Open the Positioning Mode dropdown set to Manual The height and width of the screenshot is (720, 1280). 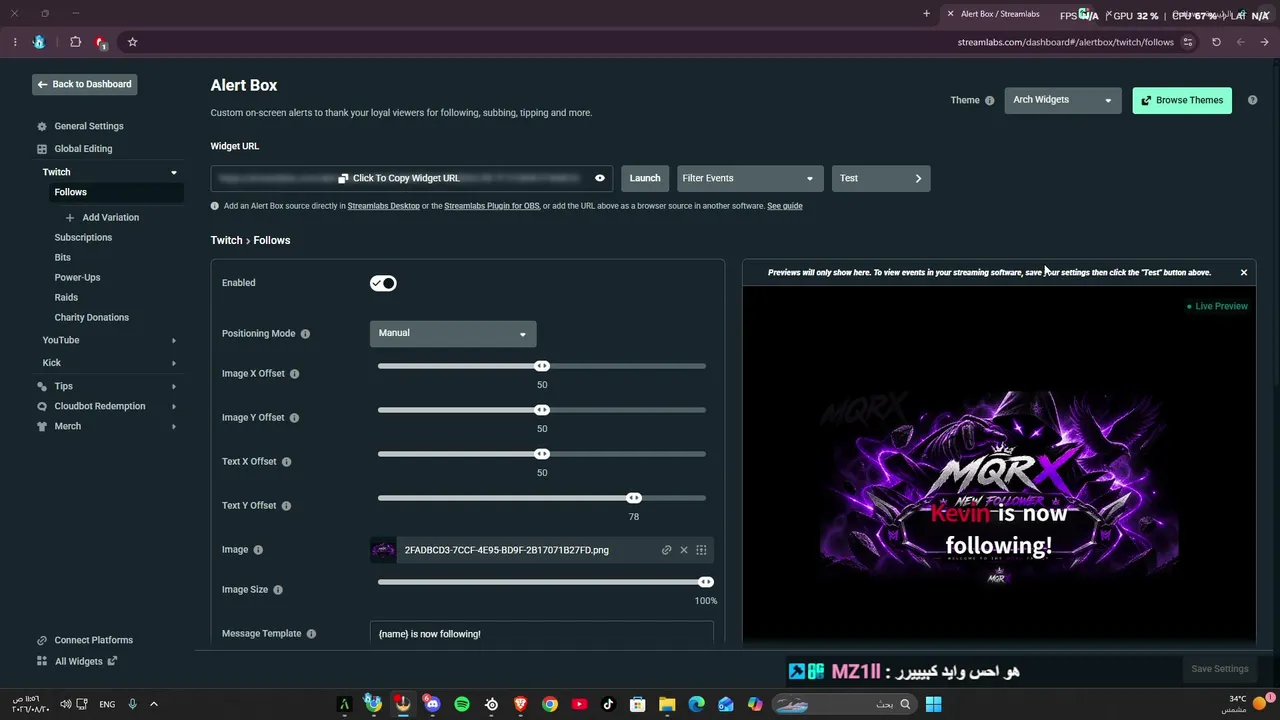[x=453, y=333]
